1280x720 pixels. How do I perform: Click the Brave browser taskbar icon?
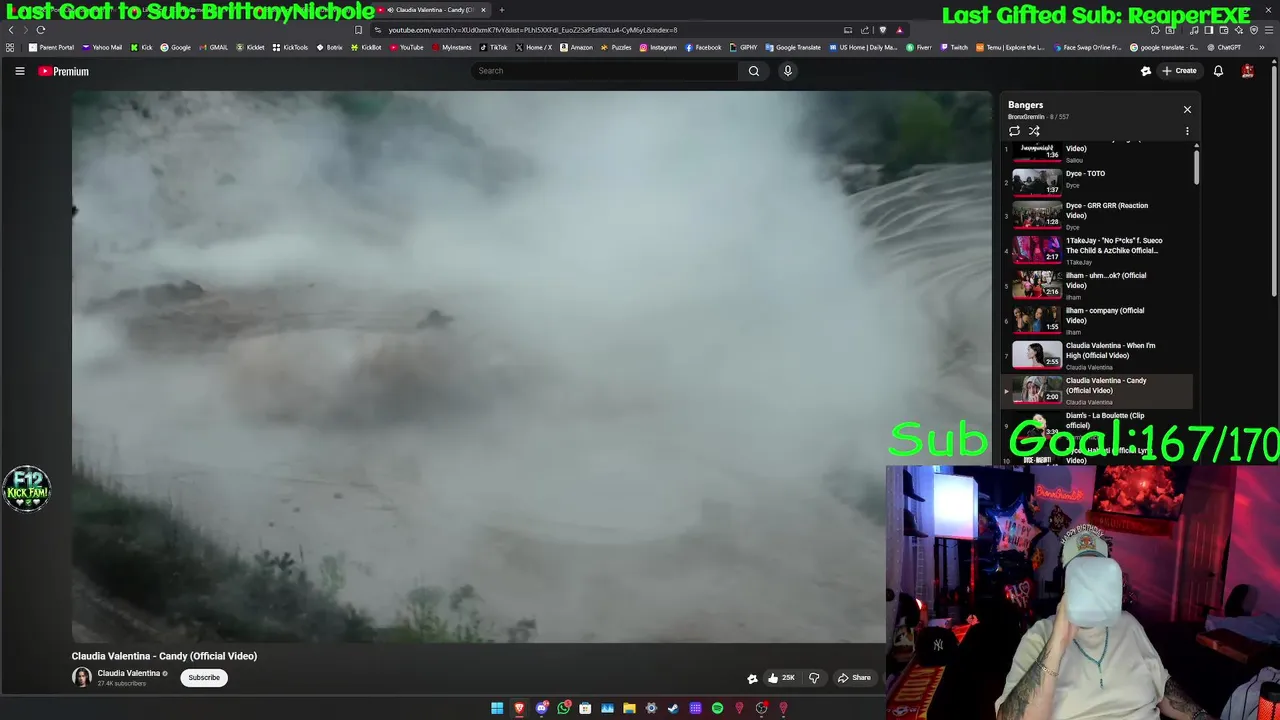[x=519, y=708]
